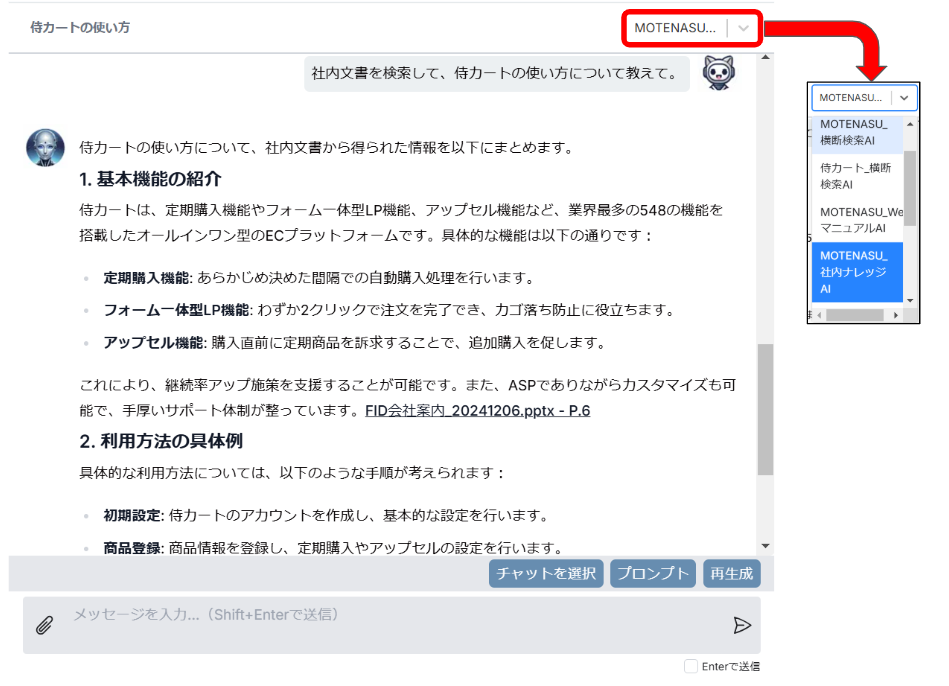Click the chat vertical scrollbar thumb

point(766,410)
